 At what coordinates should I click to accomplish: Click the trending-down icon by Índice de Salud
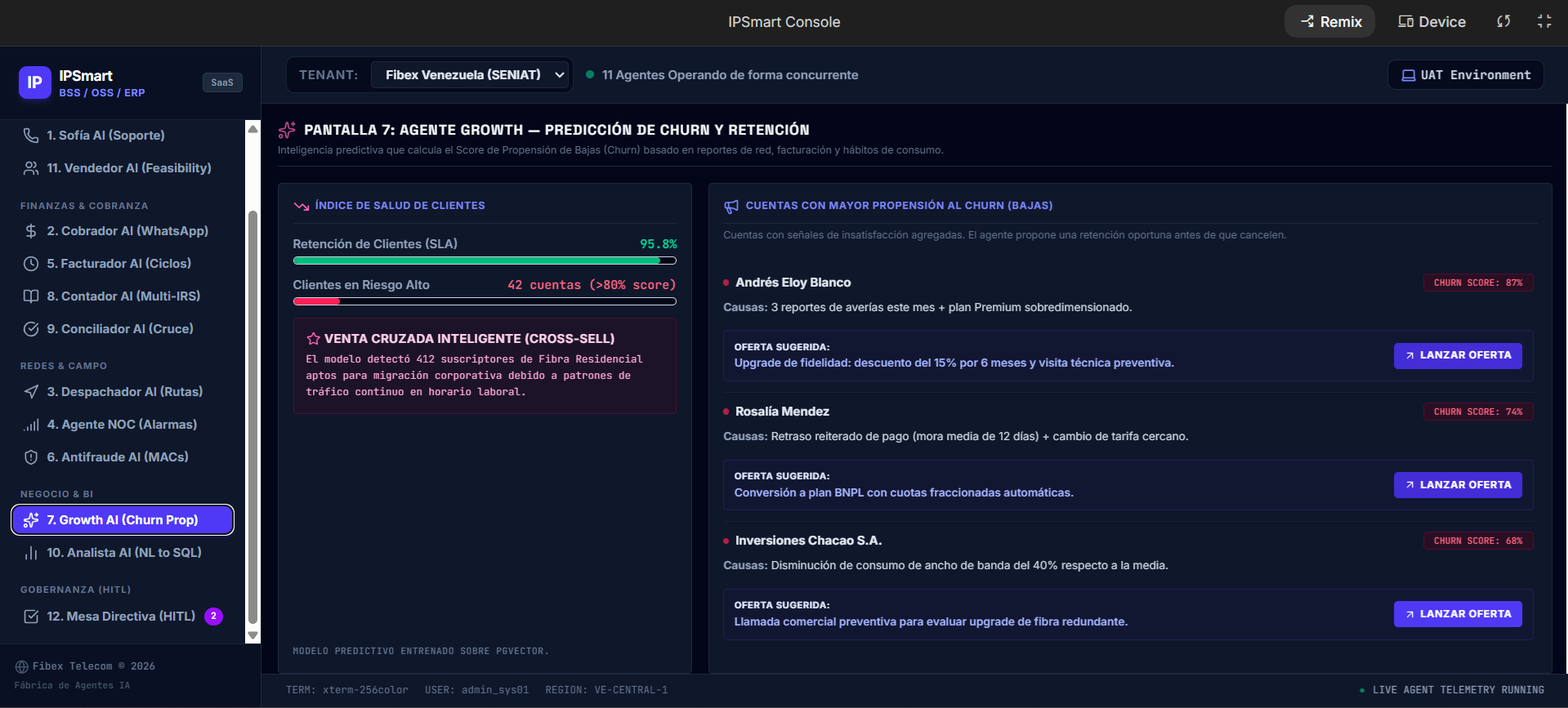pyautogui.click(x=301, y=206)
